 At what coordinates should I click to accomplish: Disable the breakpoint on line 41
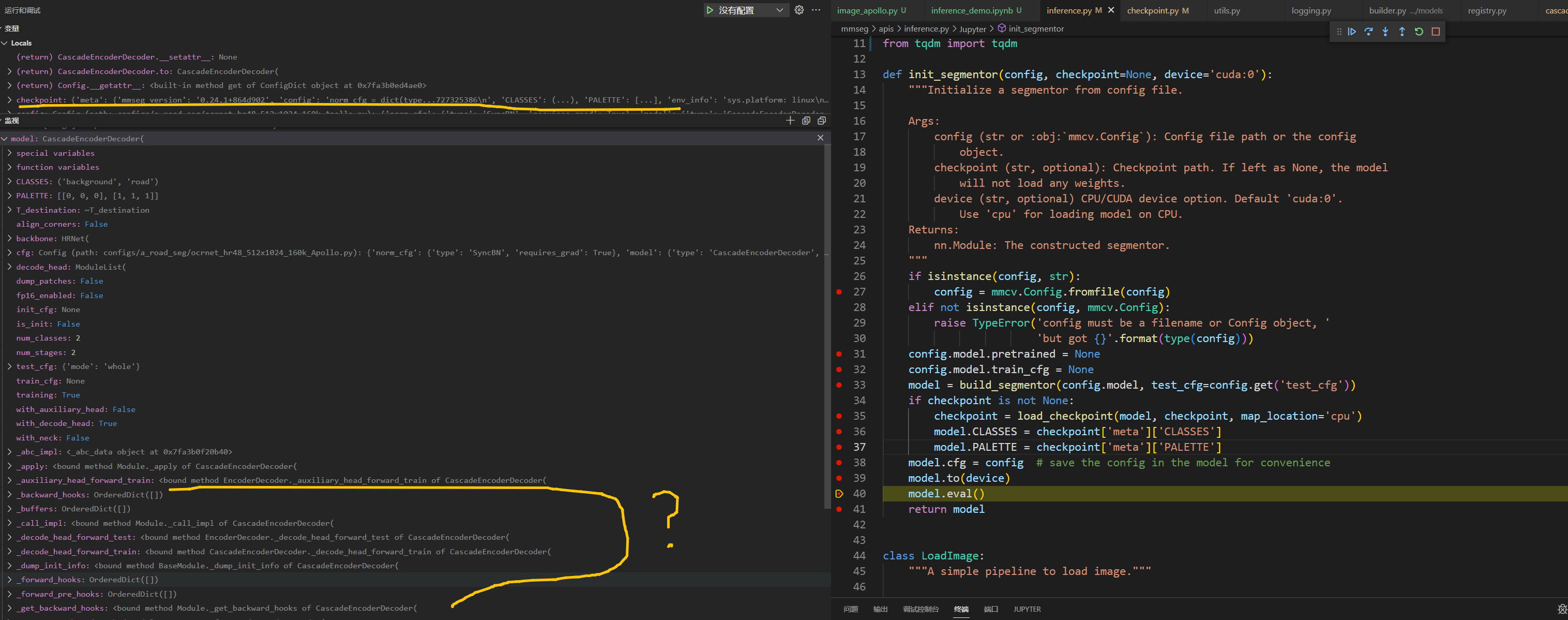coord(839,509)
